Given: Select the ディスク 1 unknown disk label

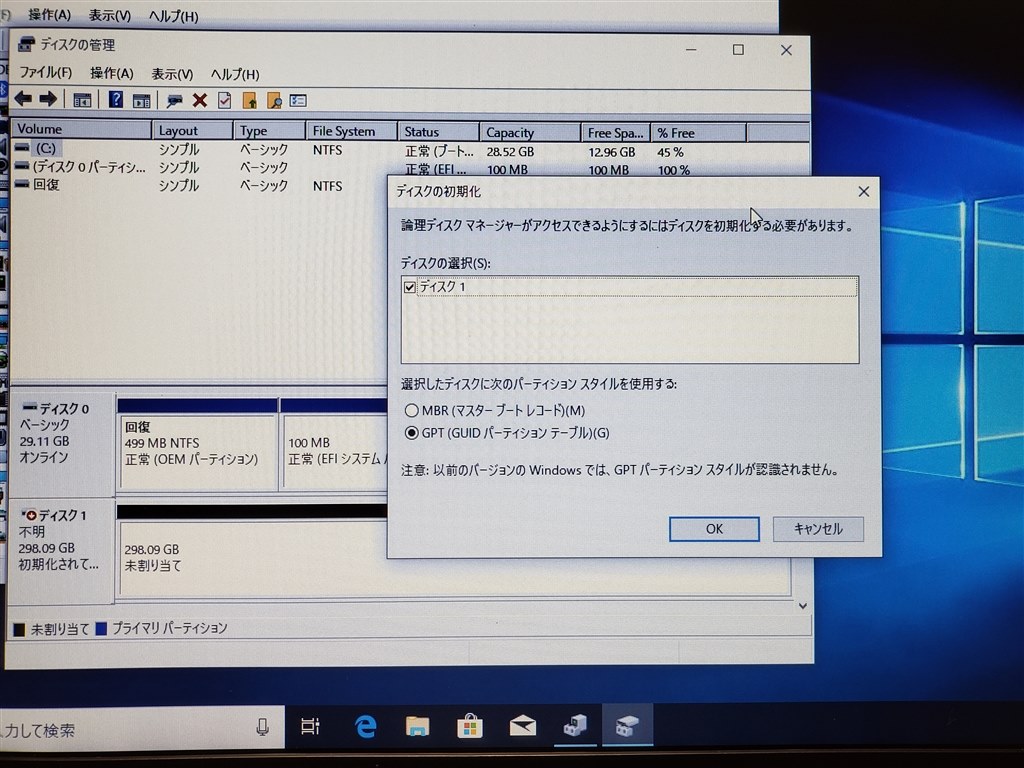Looking at the screenshot, I should (61, 551).
